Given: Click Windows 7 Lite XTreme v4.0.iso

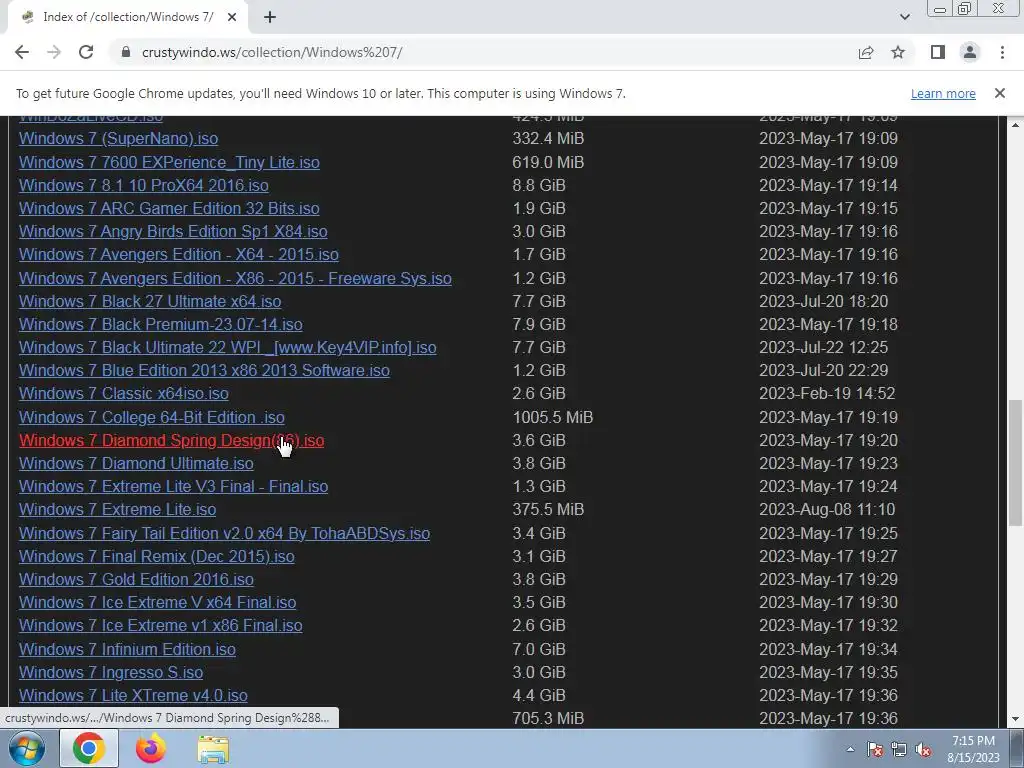Looking at the screenshot, I should pyautogui.click(x=133, y=696).
